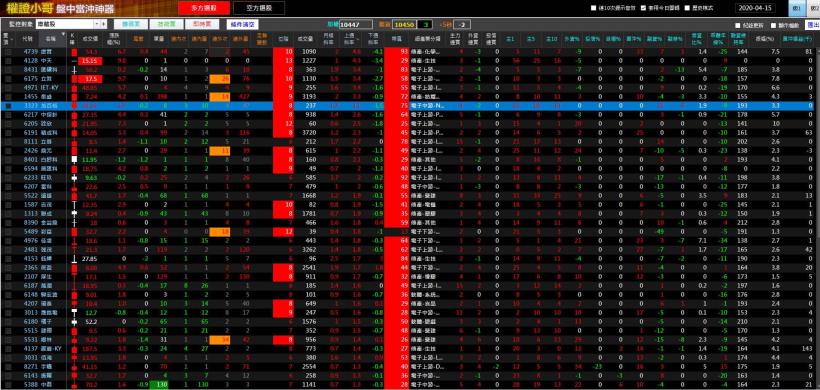Enable the 逢10次提示音效 checkbox
This screenshot has height=390, width=820.
(x=594, y=8)
